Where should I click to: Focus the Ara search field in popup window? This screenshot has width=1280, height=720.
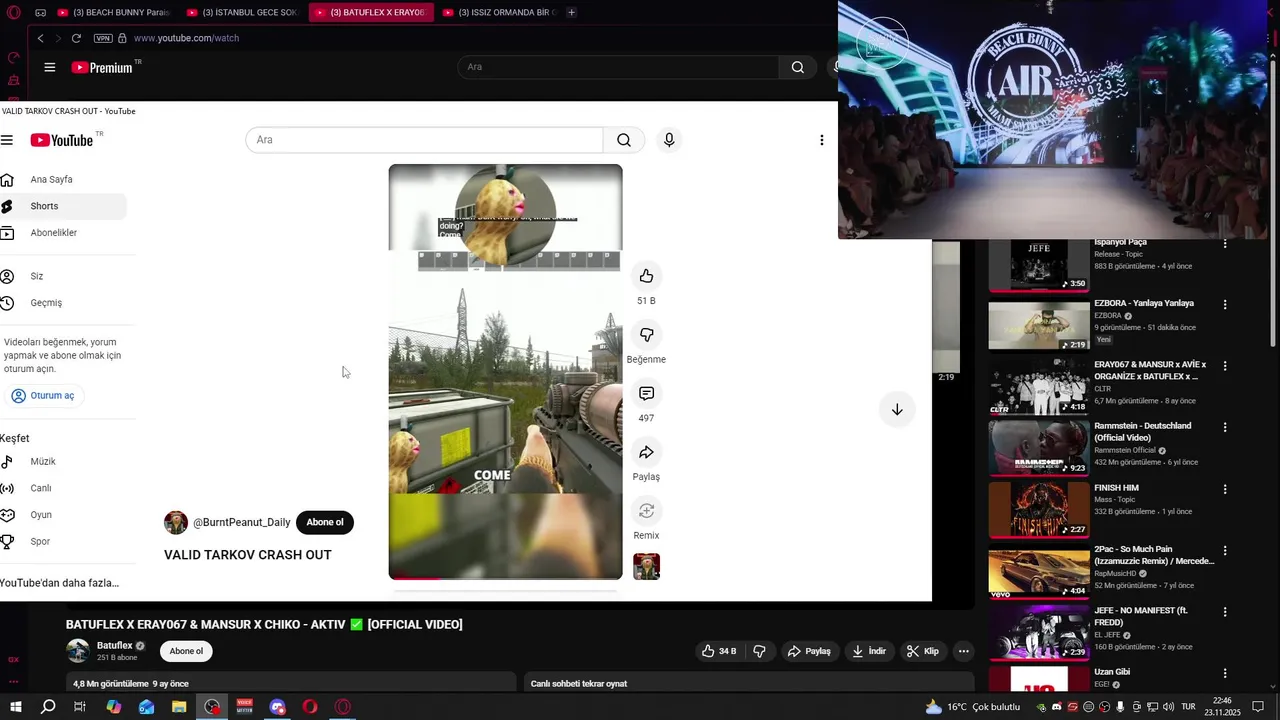point(424,140)
